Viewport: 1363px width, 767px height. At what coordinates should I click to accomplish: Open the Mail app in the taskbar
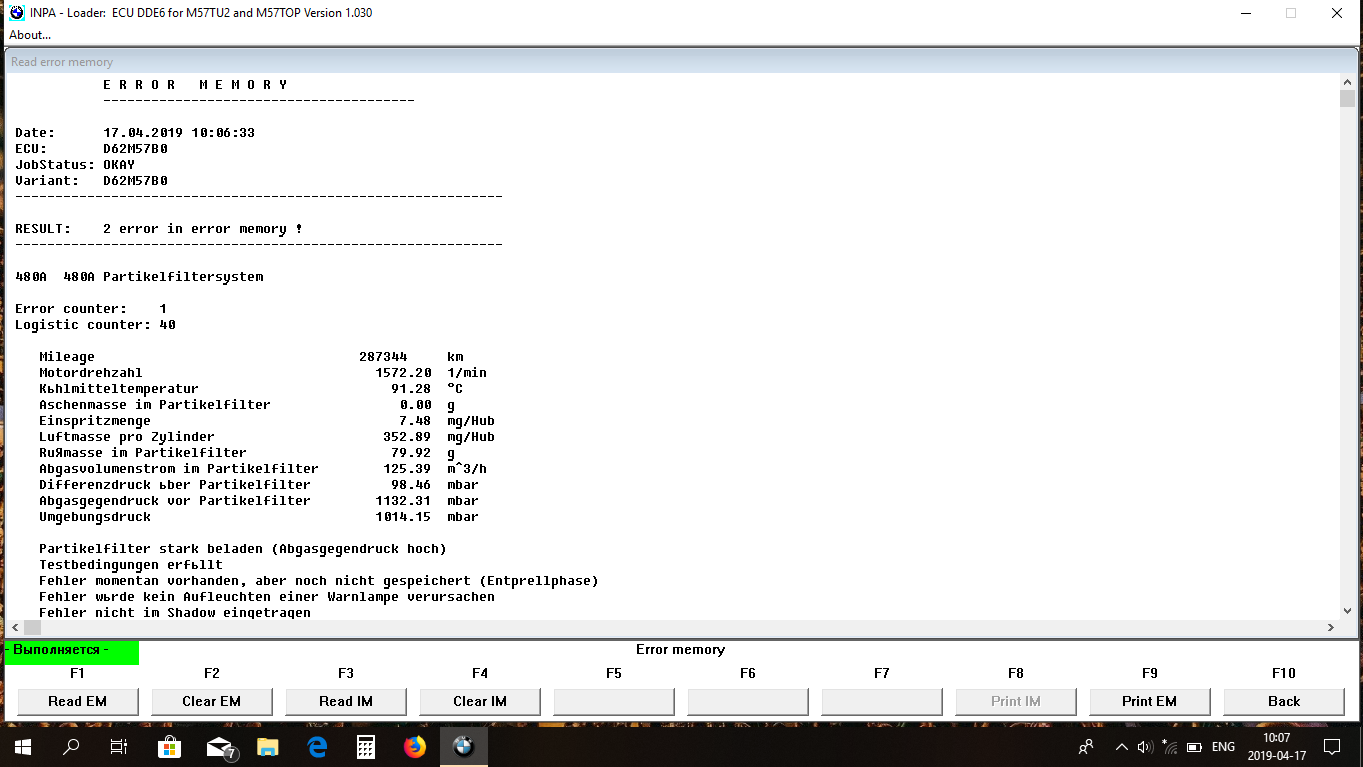219,746
